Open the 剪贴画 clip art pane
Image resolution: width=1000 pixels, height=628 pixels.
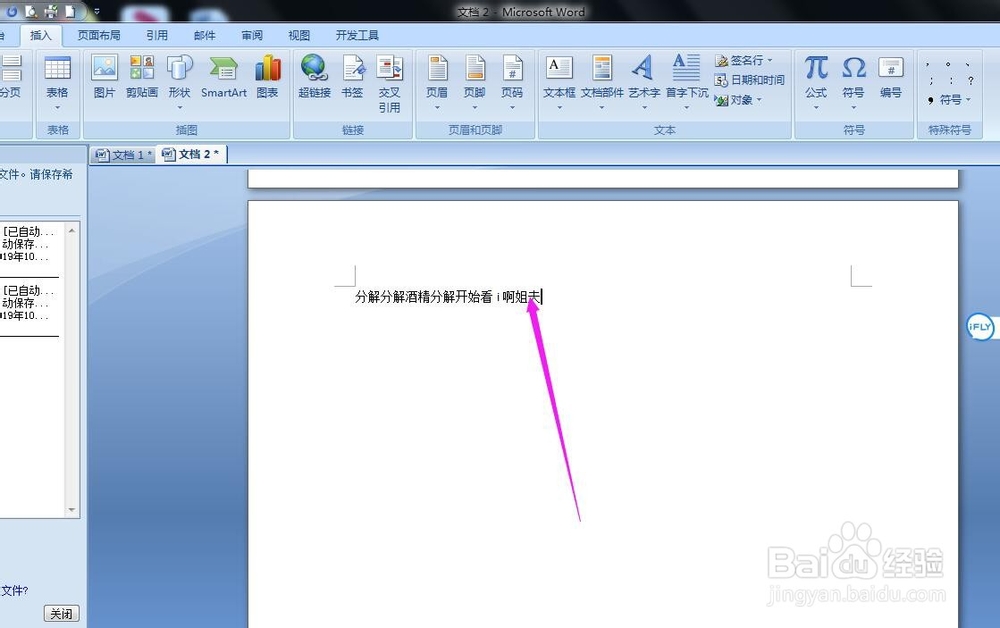click(142, 77)
